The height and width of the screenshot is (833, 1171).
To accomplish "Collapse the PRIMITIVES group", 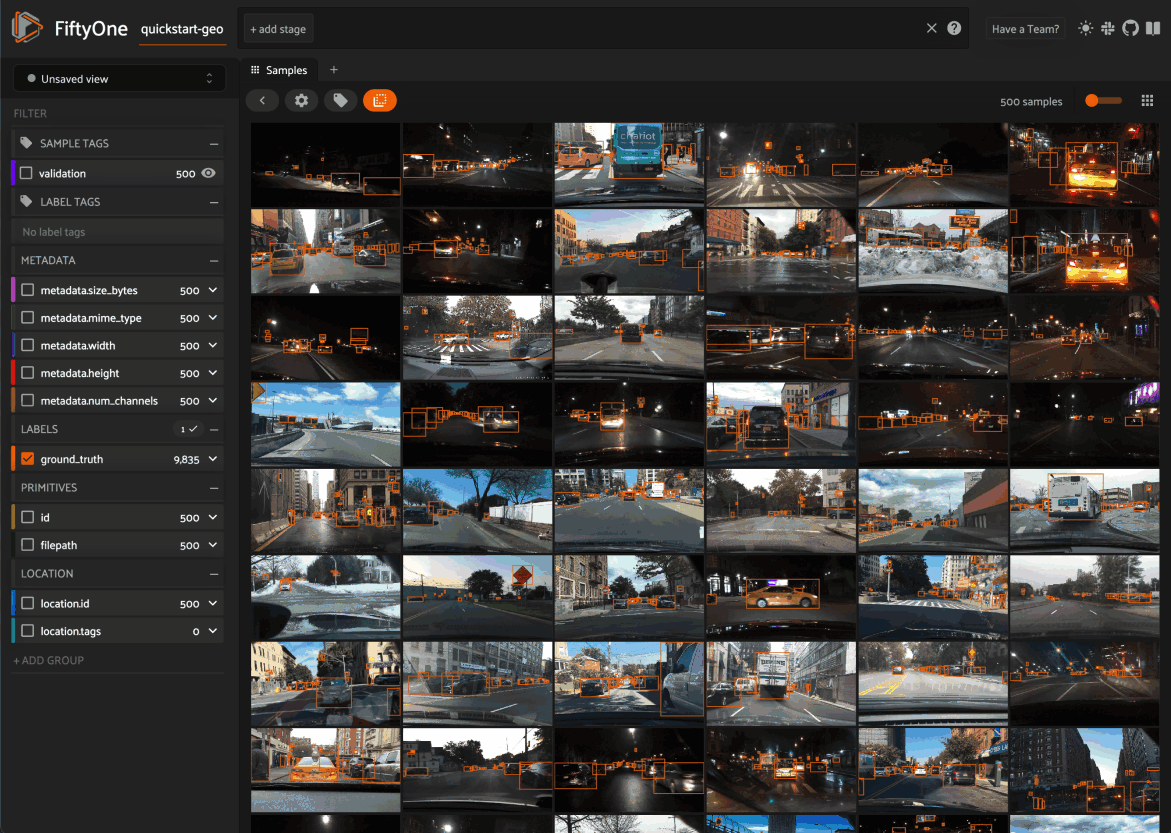I will (214, 488).
